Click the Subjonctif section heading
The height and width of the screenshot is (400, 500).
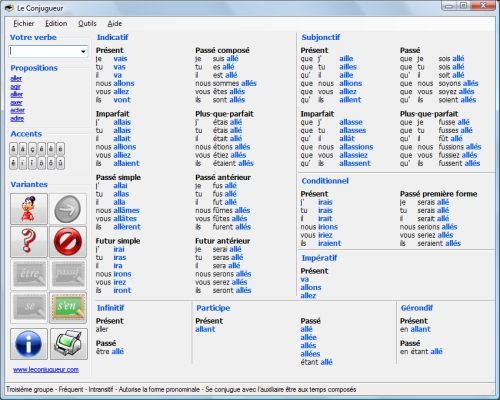[x=321, y=37]
